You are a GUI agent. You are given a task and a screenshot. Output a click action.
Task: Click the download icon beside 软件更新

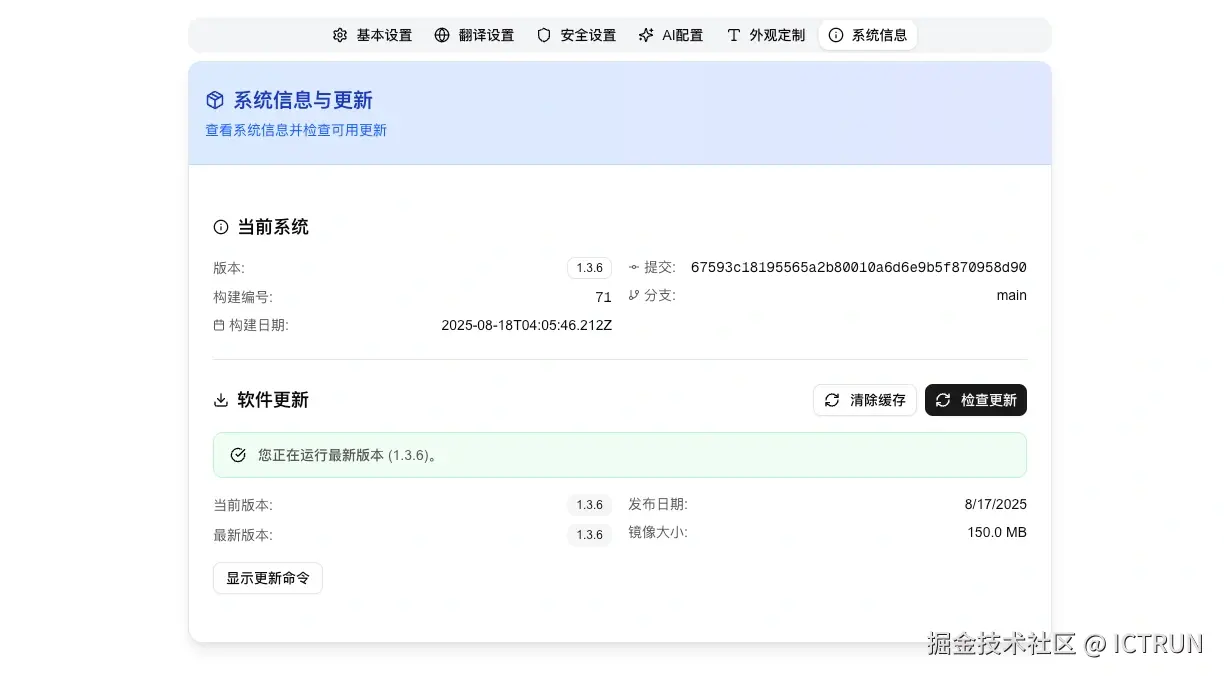click(221, 400)
